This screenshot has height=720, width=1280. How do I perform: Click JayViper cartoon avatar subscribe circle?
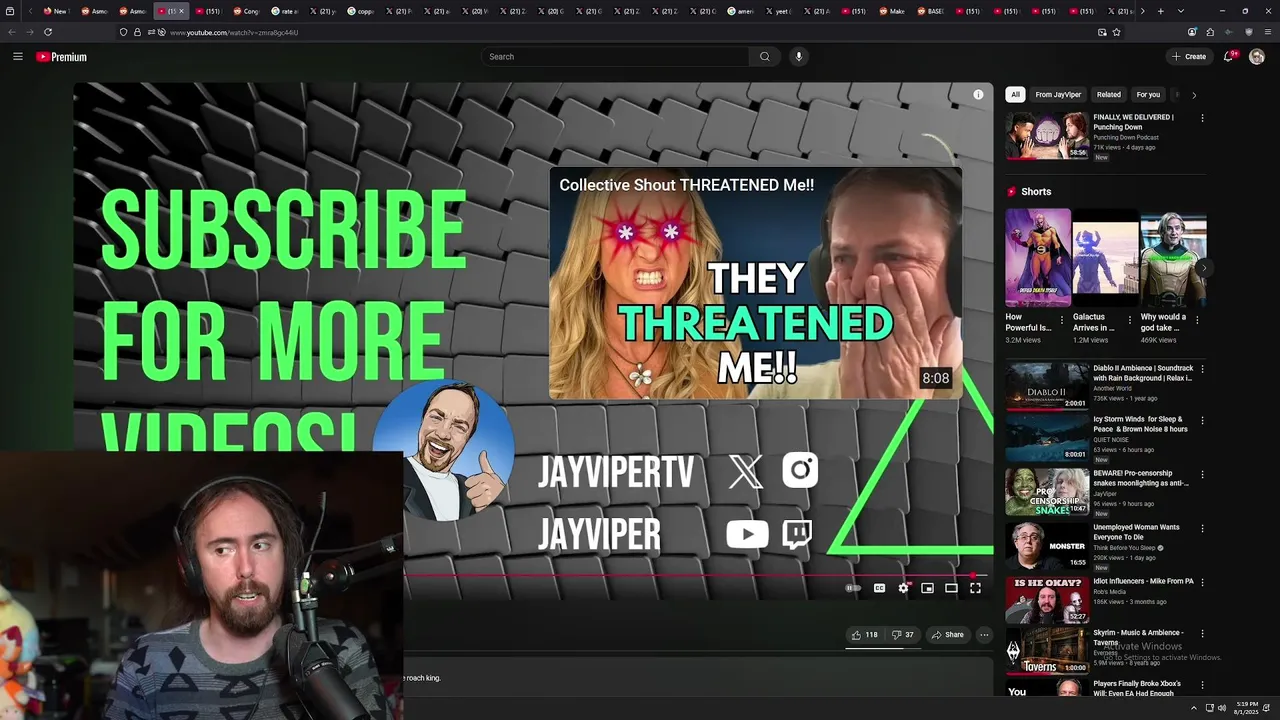pos(444,450)
